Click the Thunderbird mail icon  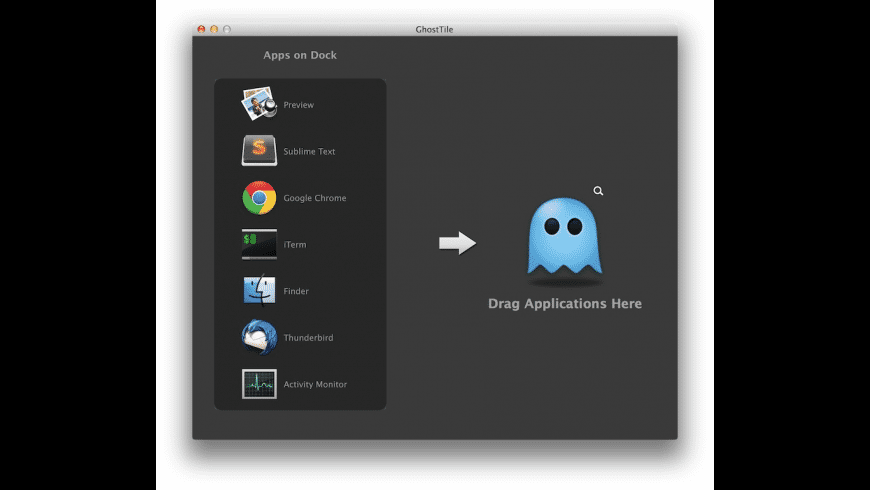click(x=259, y=337)
